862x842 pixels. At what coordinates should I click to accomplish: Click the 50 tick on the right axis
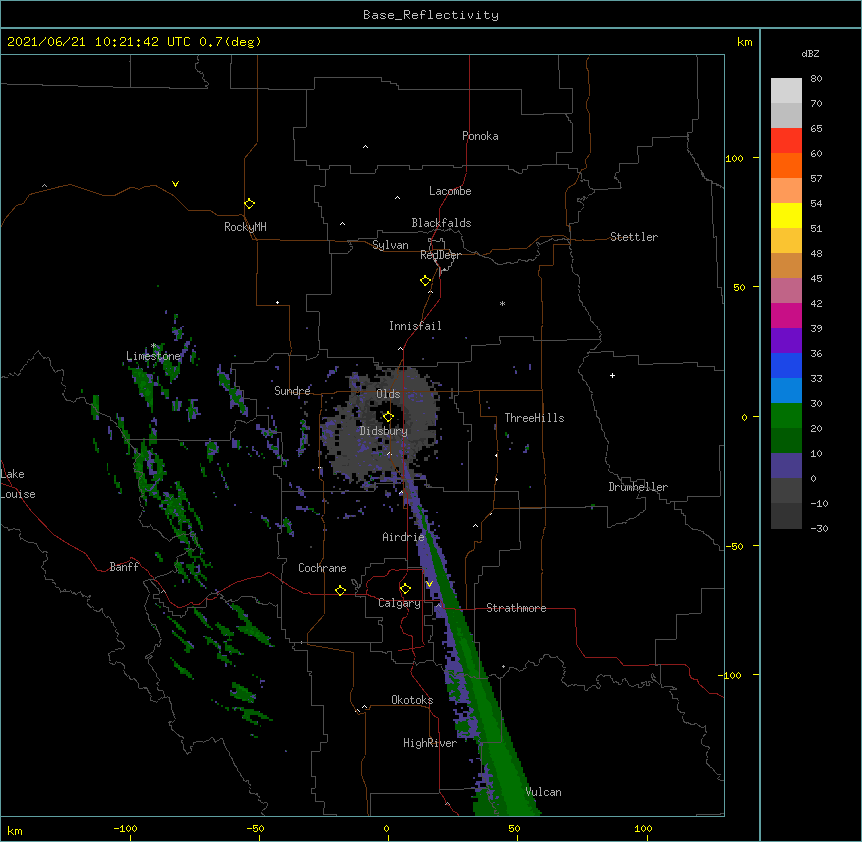[x=739, y=287]
